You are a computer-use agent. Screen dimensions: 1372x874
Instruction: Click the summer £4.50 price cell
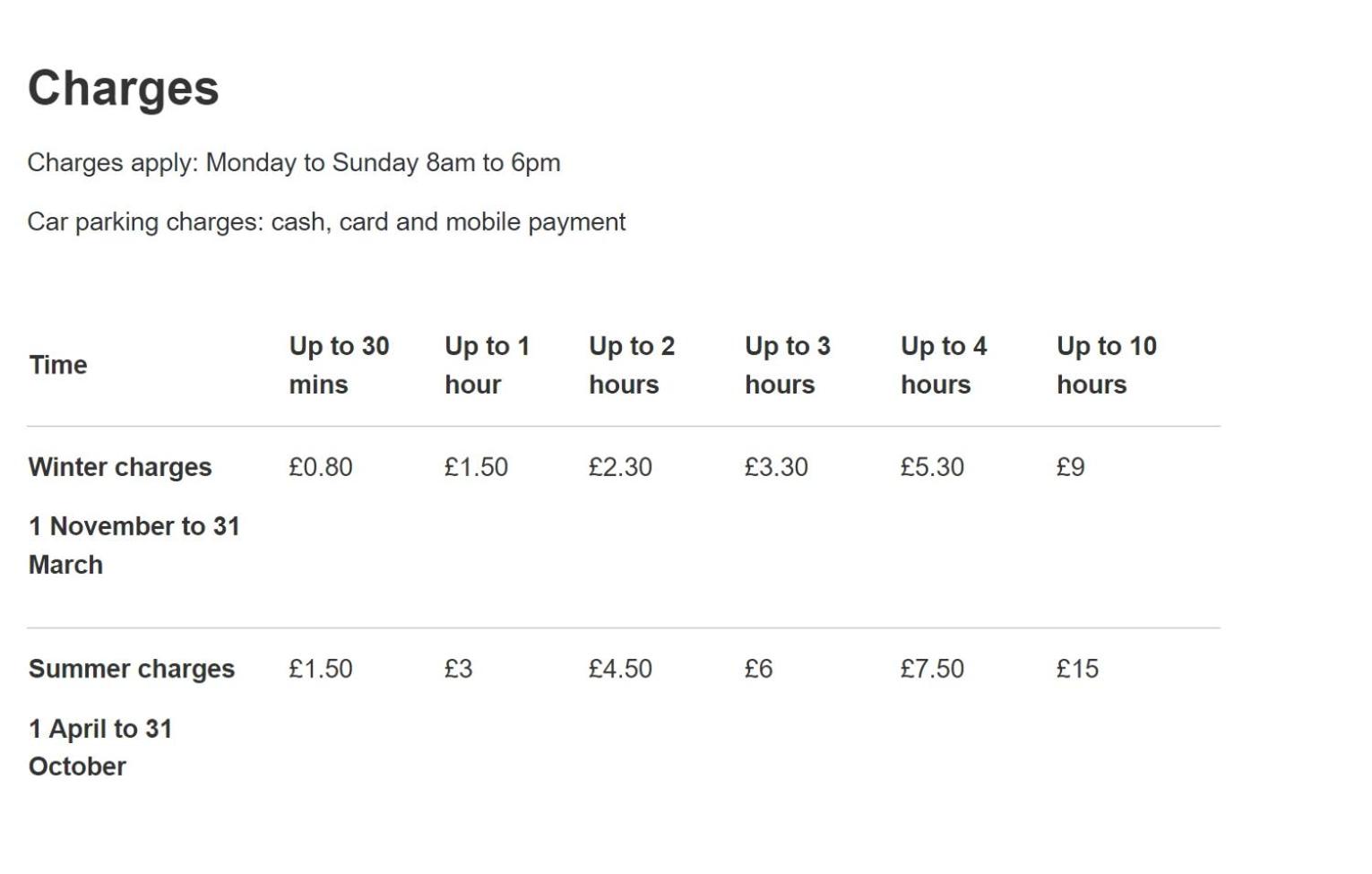coord(620,669)
